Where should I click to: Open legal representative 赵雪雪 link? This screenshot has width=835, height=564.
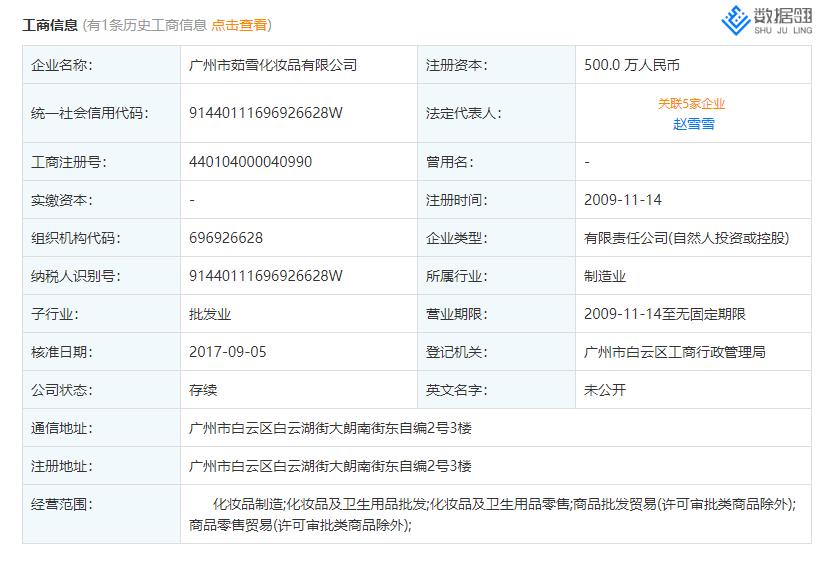click(x=693, y=124)
